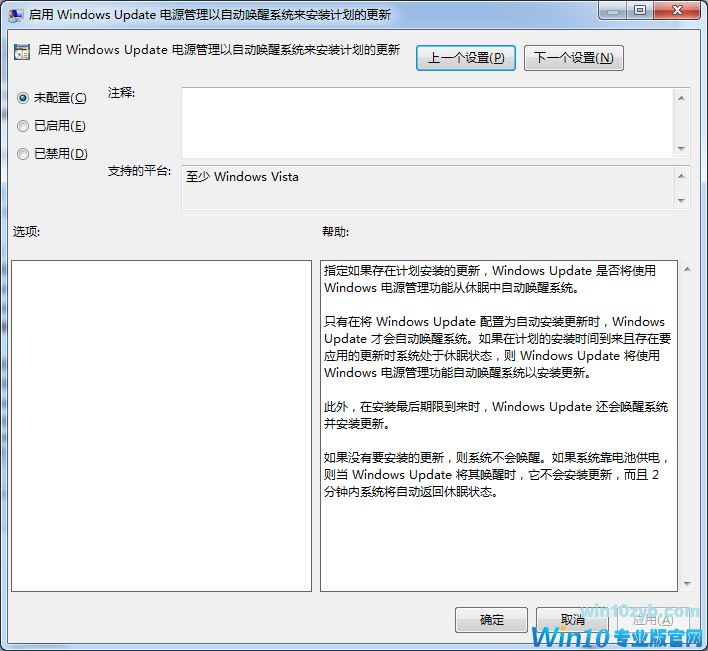
Task: Click down arrow in 支持的平台 scrollbar
Action: click(681, 200)
